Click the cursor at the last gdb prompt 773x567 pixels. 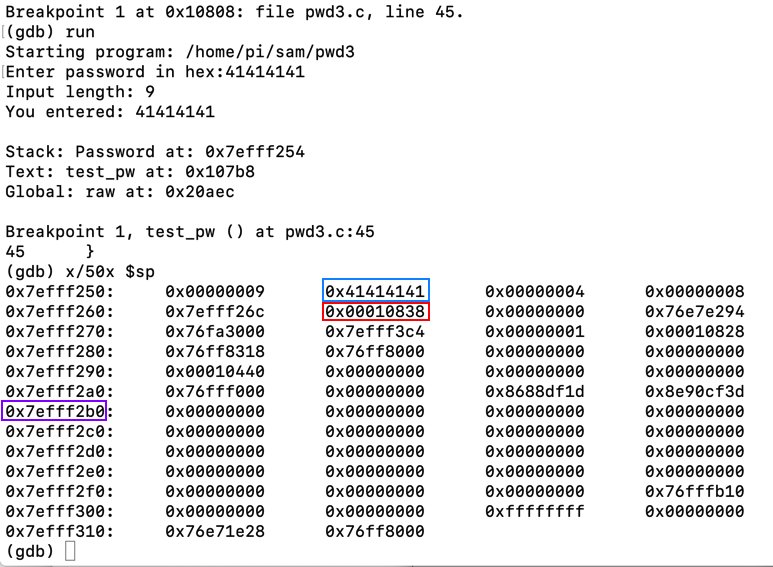(70, 551)
